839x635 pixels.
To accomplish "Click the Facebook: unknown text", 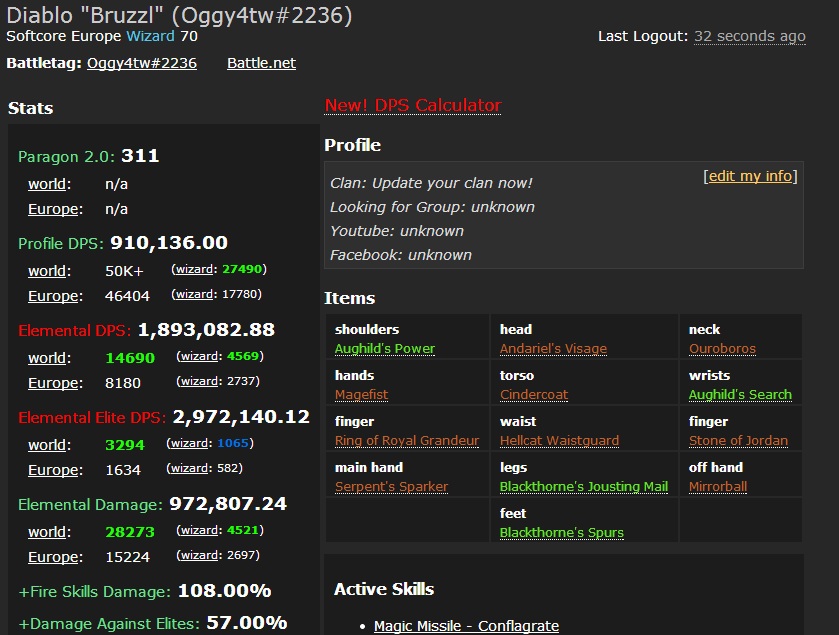I will pyautogui.click(x=401, y=256).
